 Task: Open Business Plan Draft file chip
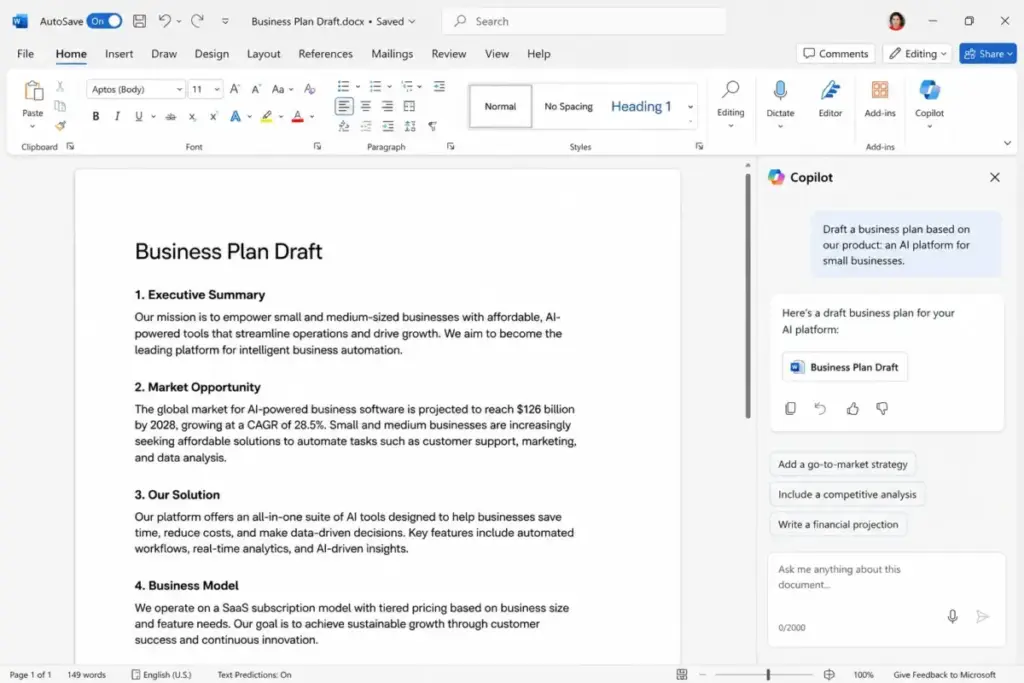tap(844, 367)
